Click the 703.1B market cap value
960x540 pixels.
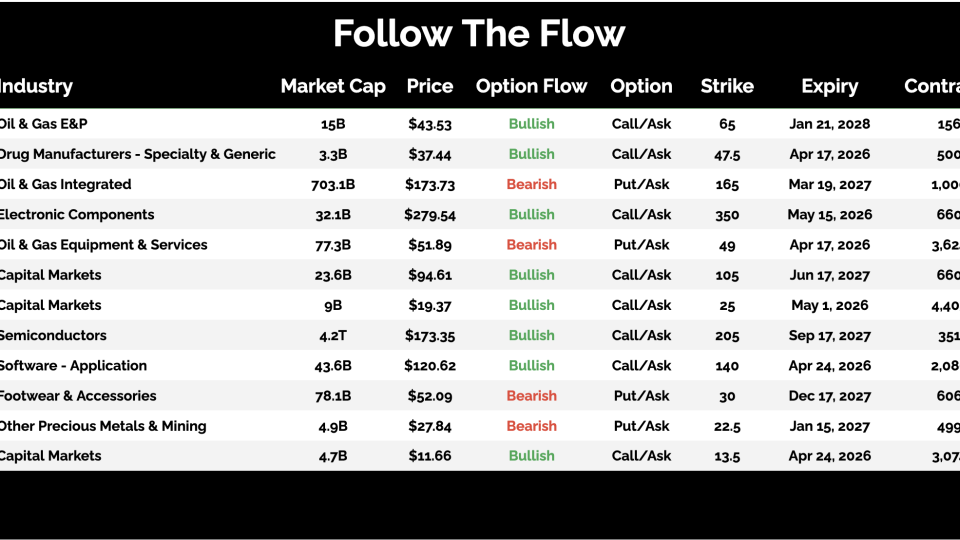[x=333, y=184]
